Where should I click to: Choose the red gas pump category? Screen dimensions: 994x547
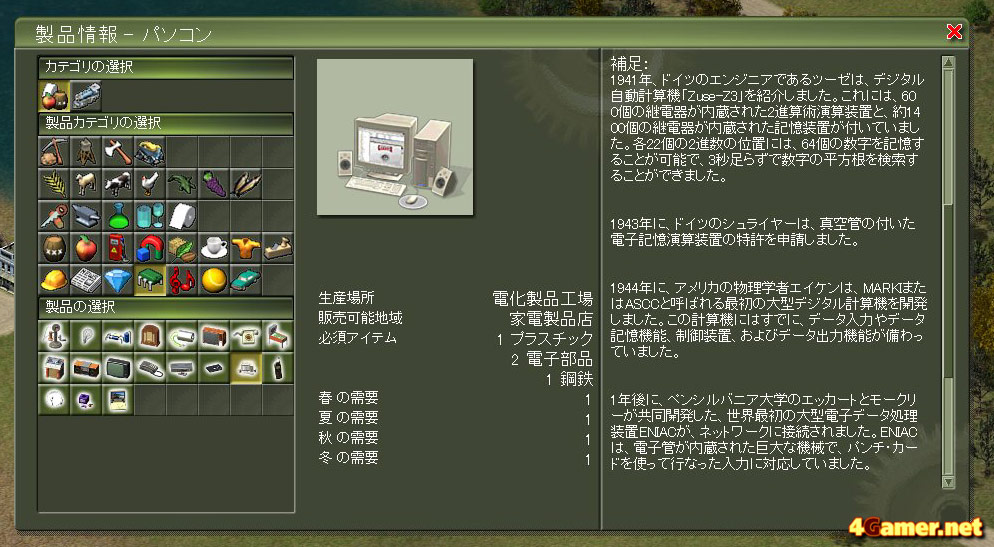pos(118,248)
